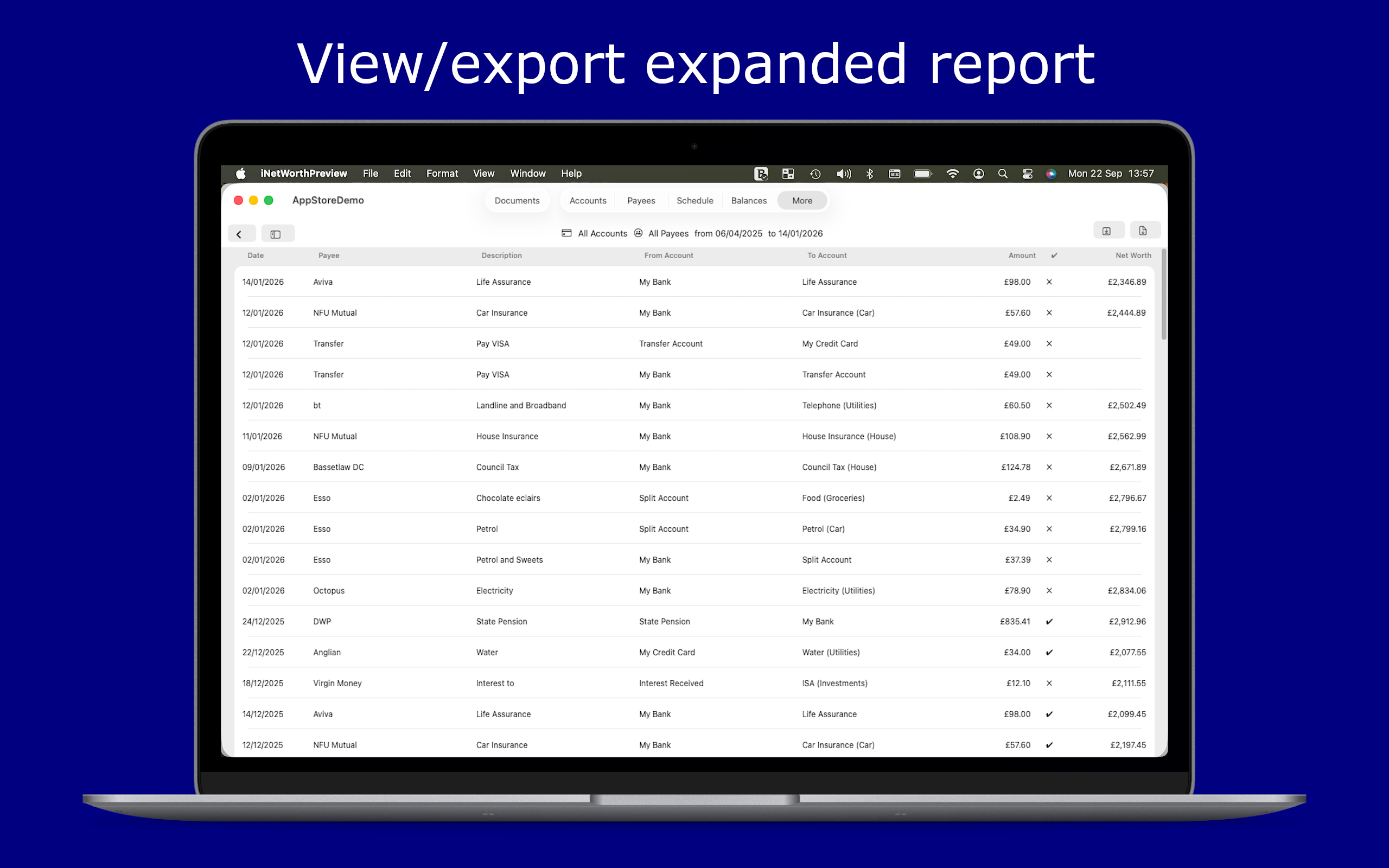The height and width of the screenshot is (868, 1389).
Task: Click the Bluetooth menu bar icon
Action: pyautogui.click(x=870, y=174)
